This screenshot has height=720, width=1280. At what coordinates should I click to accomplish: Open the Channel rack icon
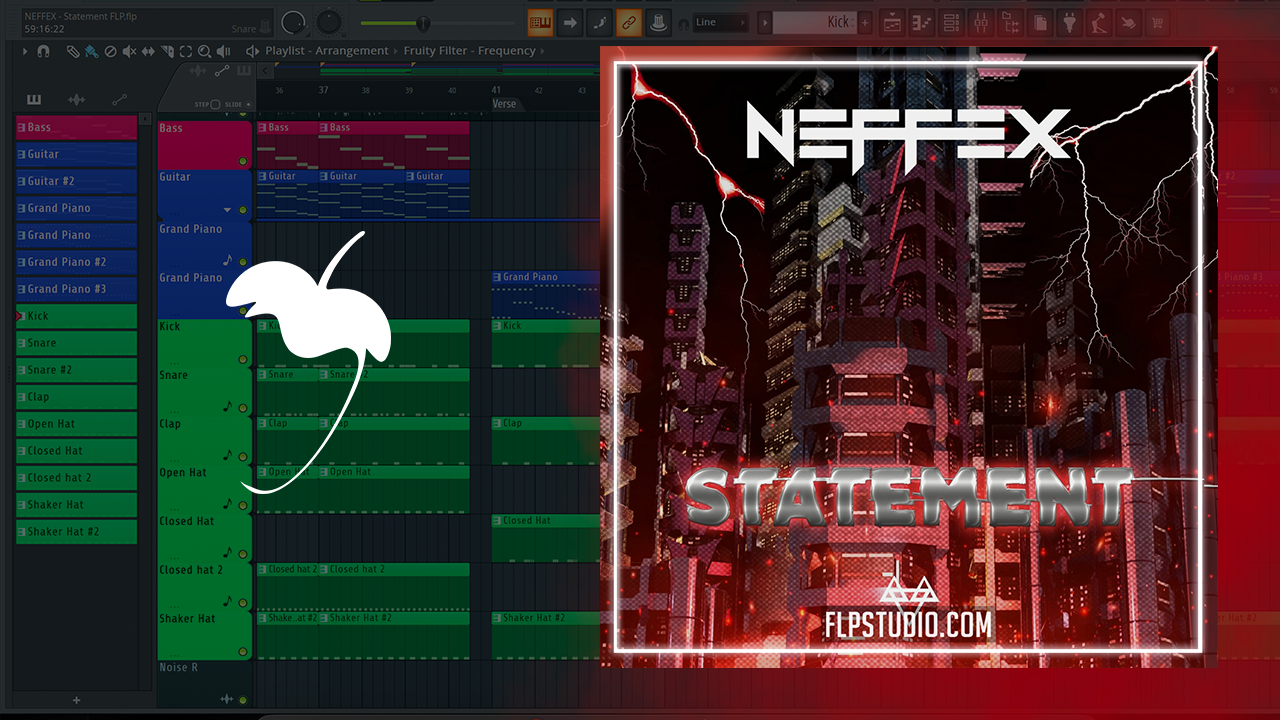(950, 22)
